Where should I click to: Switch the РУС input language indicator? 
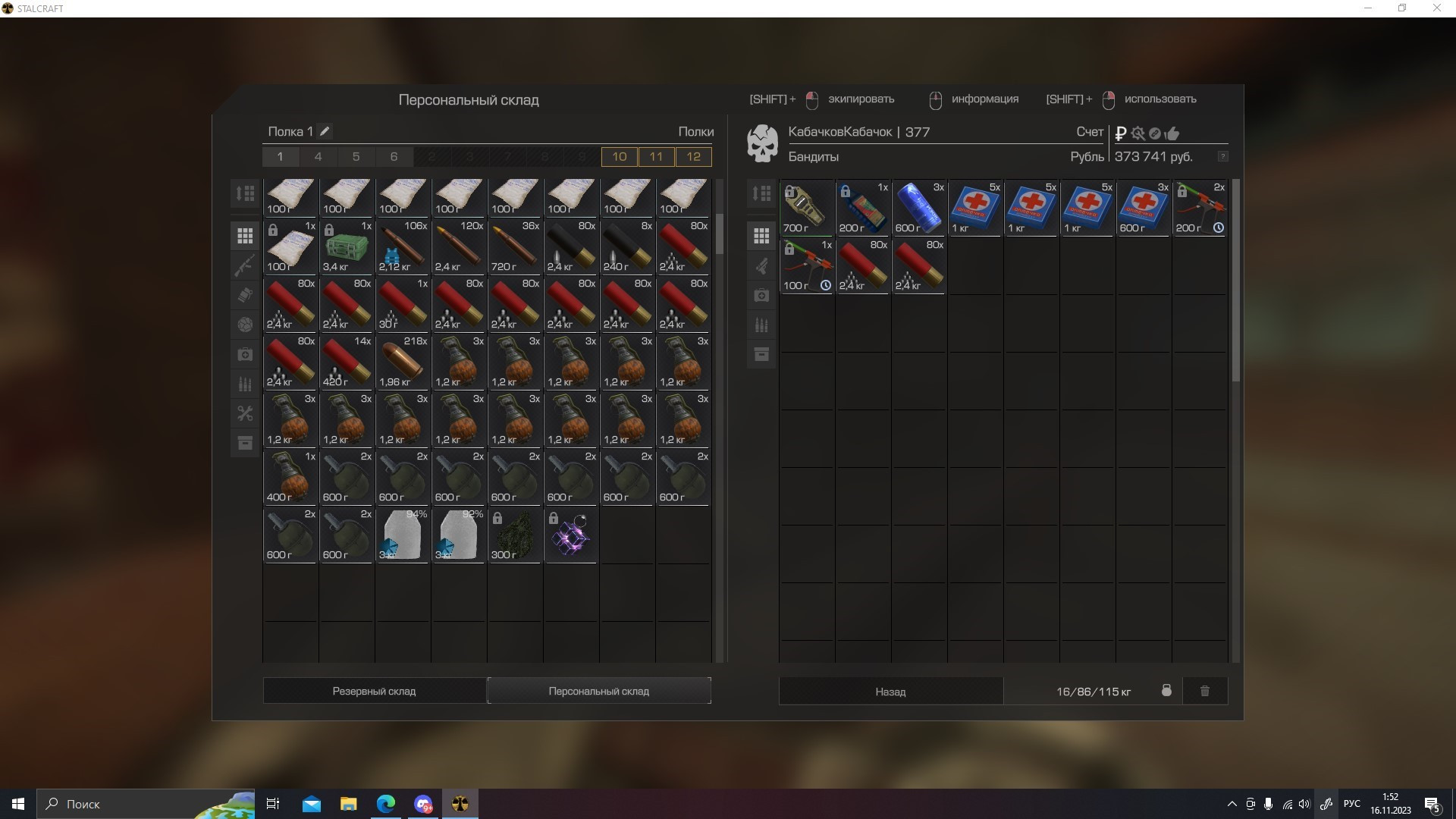(x=1351, y=804)
